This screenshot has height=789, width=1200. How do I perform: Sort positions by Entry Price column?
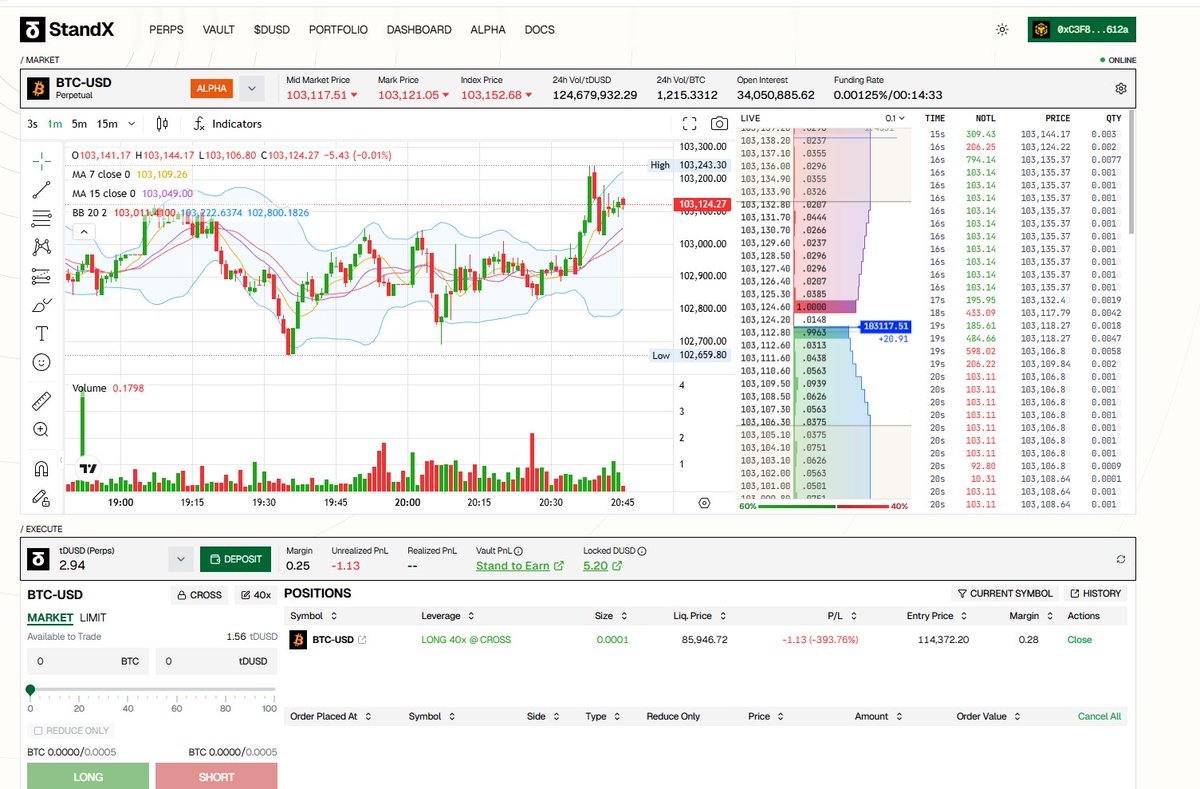pos(935,616)
